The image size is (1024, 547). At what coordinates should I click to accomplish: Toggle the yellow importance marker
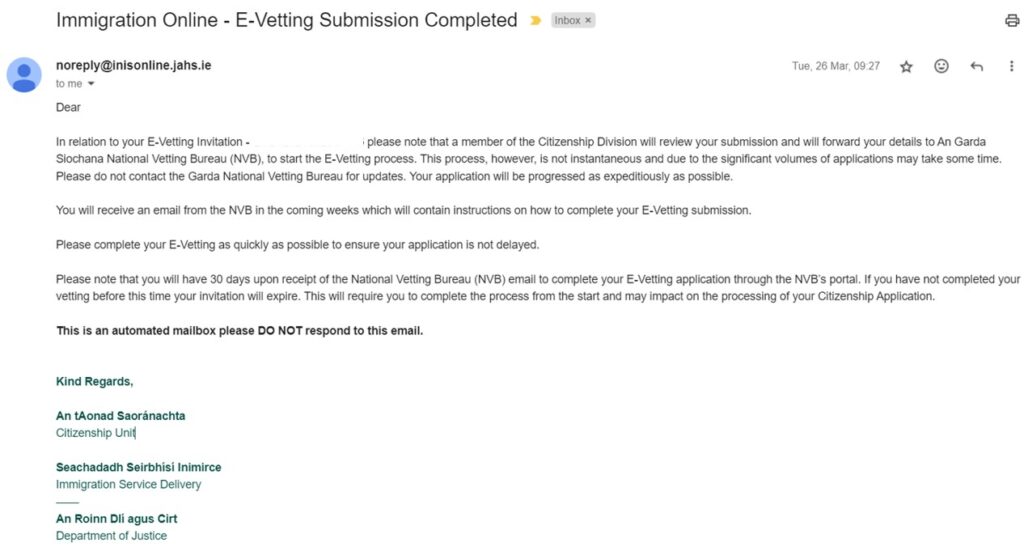point(535,21)
